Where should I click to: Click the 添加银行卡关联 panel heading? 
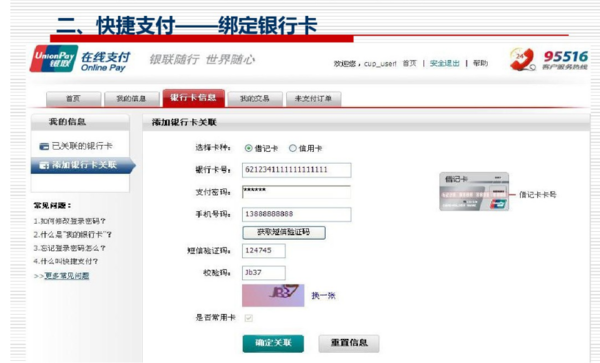184,122
